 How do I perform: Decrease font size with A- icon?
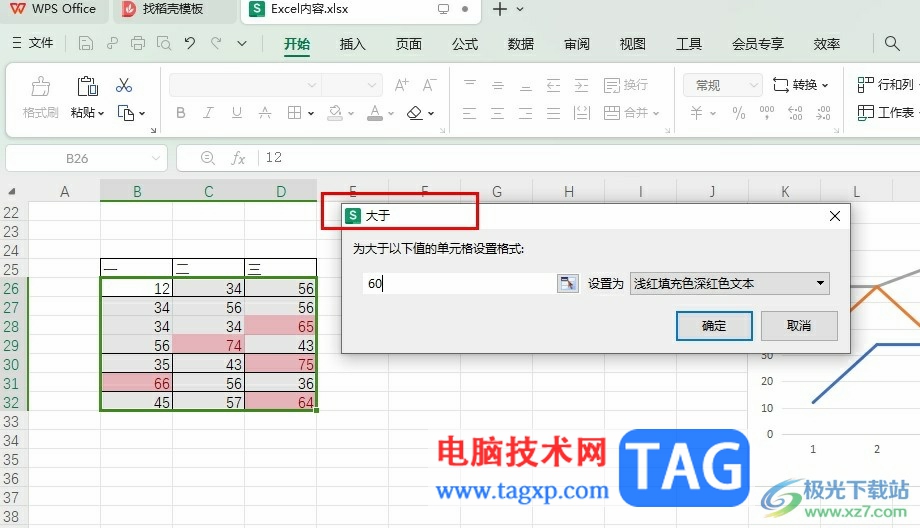[429, 86]
